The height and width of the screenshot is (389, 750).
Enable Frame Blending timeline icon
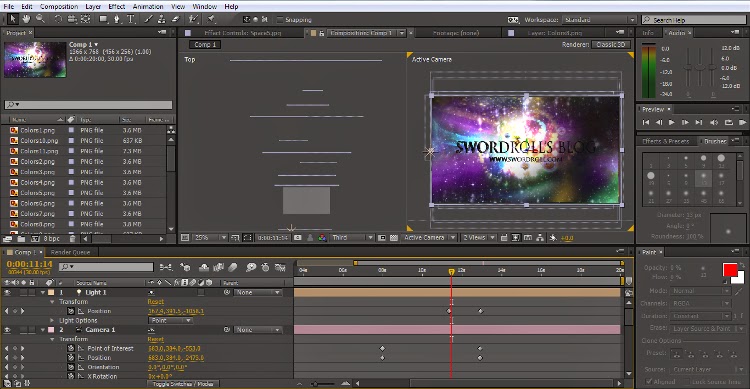point(219,267)
